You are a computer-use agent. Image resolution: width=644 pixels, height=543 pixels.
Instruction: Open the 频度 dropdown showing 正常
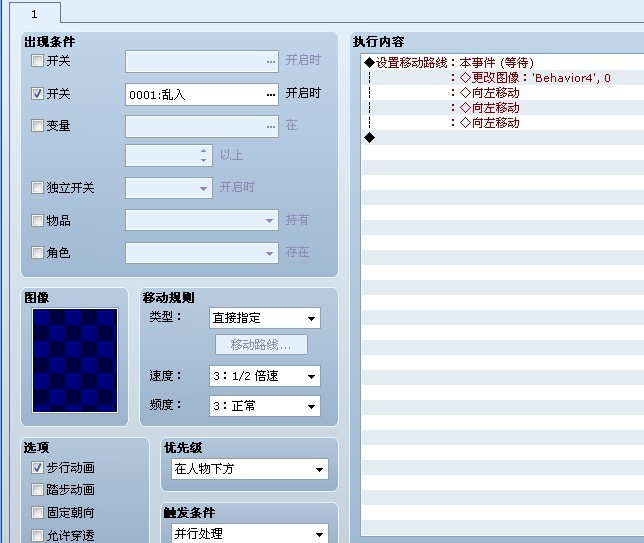[264, 406]
